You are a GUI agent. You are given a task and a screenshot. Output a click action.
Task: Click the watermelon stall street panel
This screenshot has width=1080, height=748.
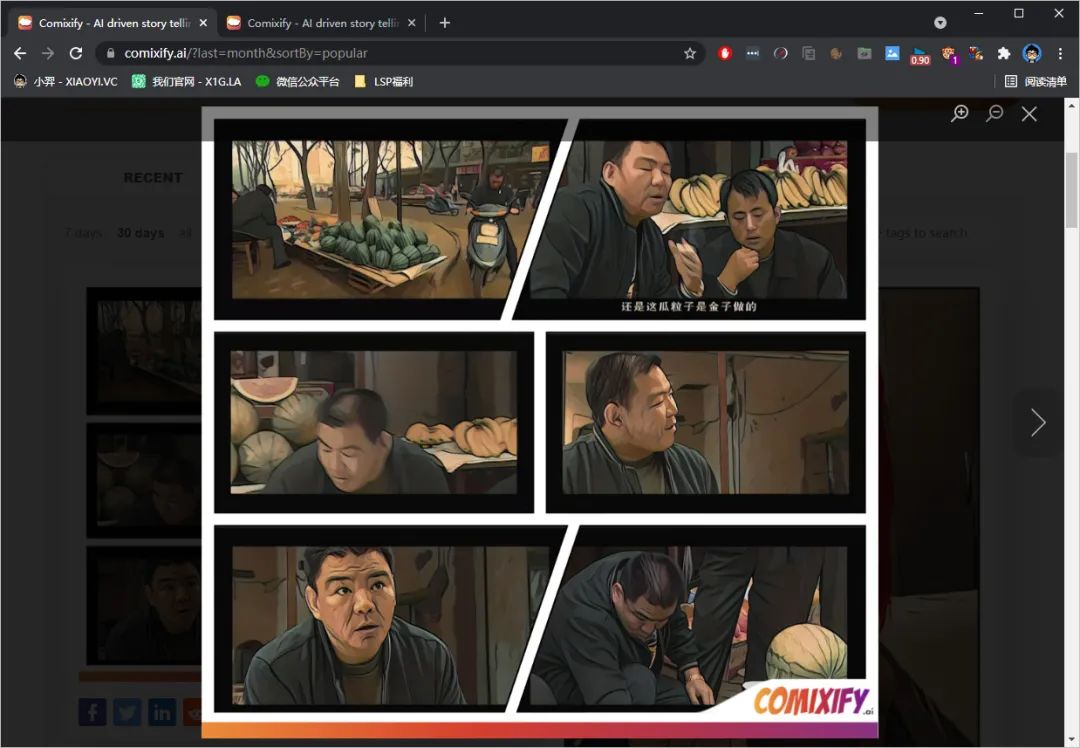pyautogui.click(x=390, y=219)
